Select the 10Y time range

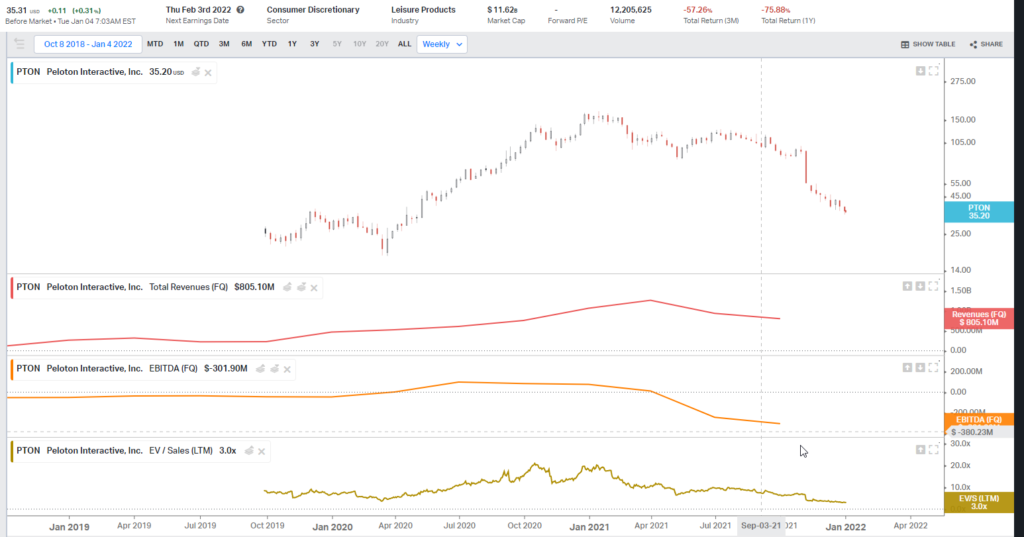pyautogui.click(x=360, y=44)
